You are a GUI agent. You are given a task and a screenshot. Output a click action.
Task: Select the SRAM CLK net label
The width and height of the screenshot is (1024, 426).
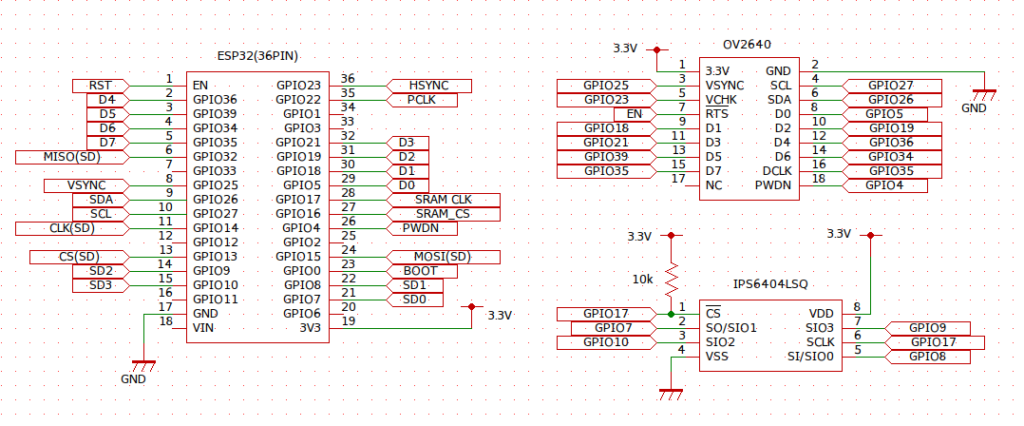click(443, 200)
